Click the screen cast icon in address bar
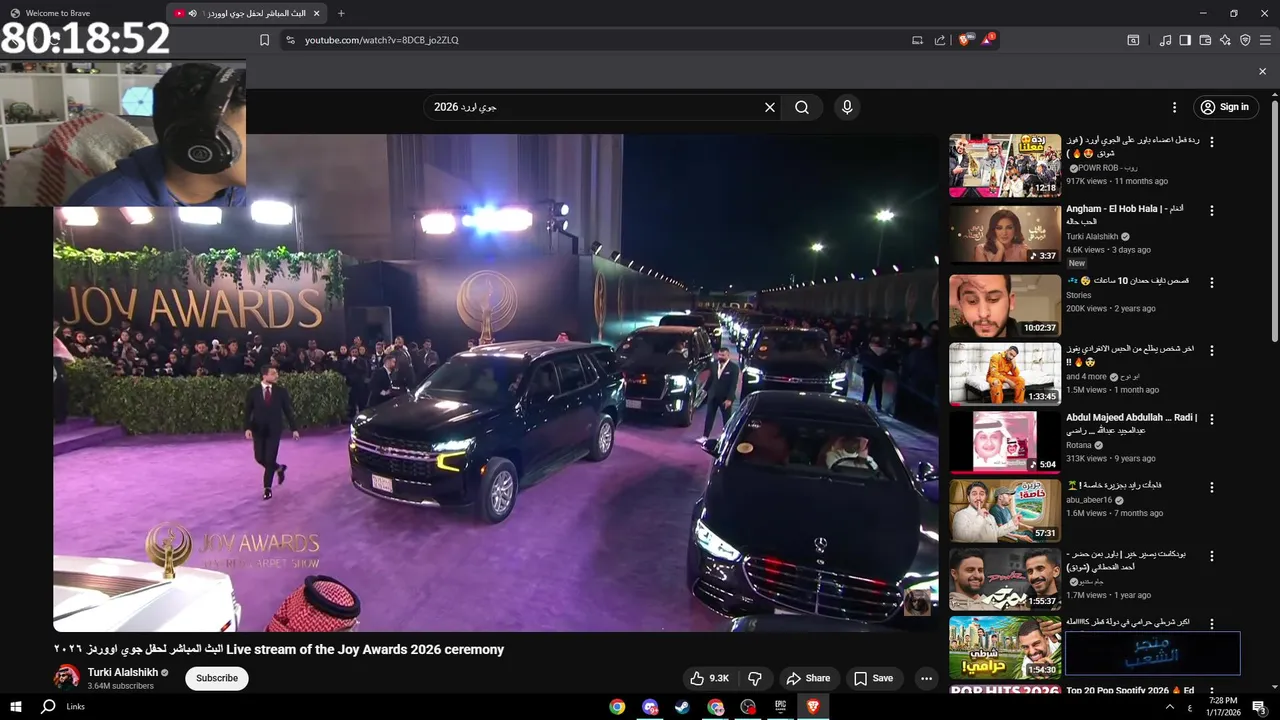This screenshot has width=1280, height=720. (917, 40)
